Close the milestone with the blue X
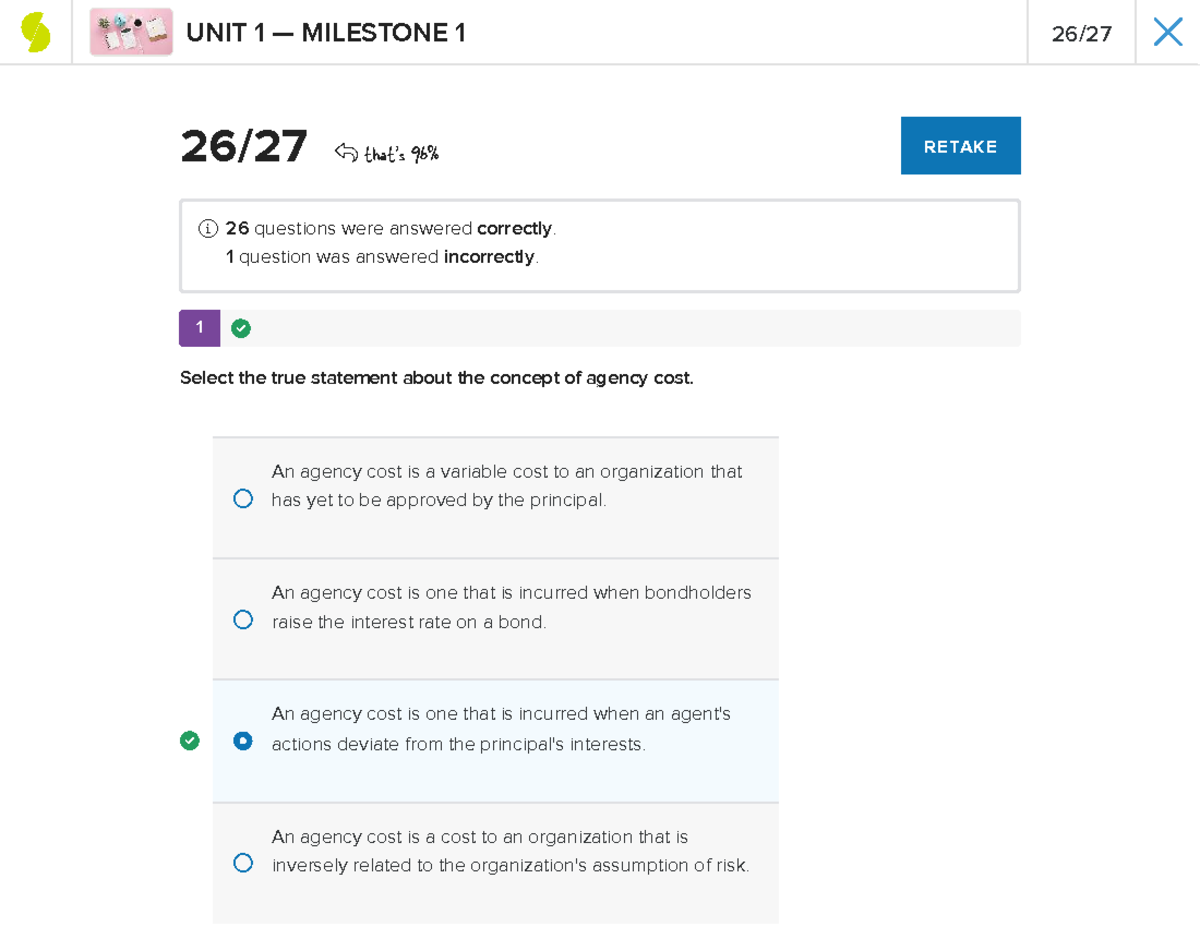 [x=1167, y=32]
